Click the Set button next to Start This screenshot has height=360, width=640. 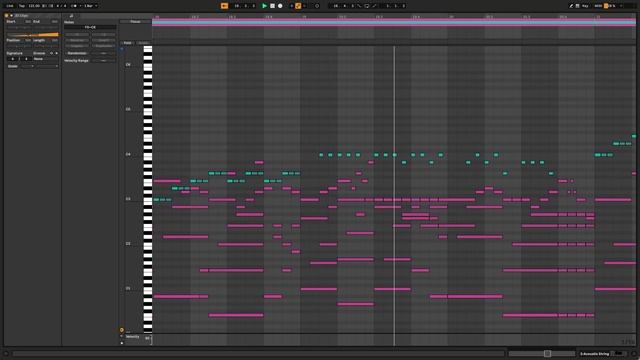click(x=28, y=22)
